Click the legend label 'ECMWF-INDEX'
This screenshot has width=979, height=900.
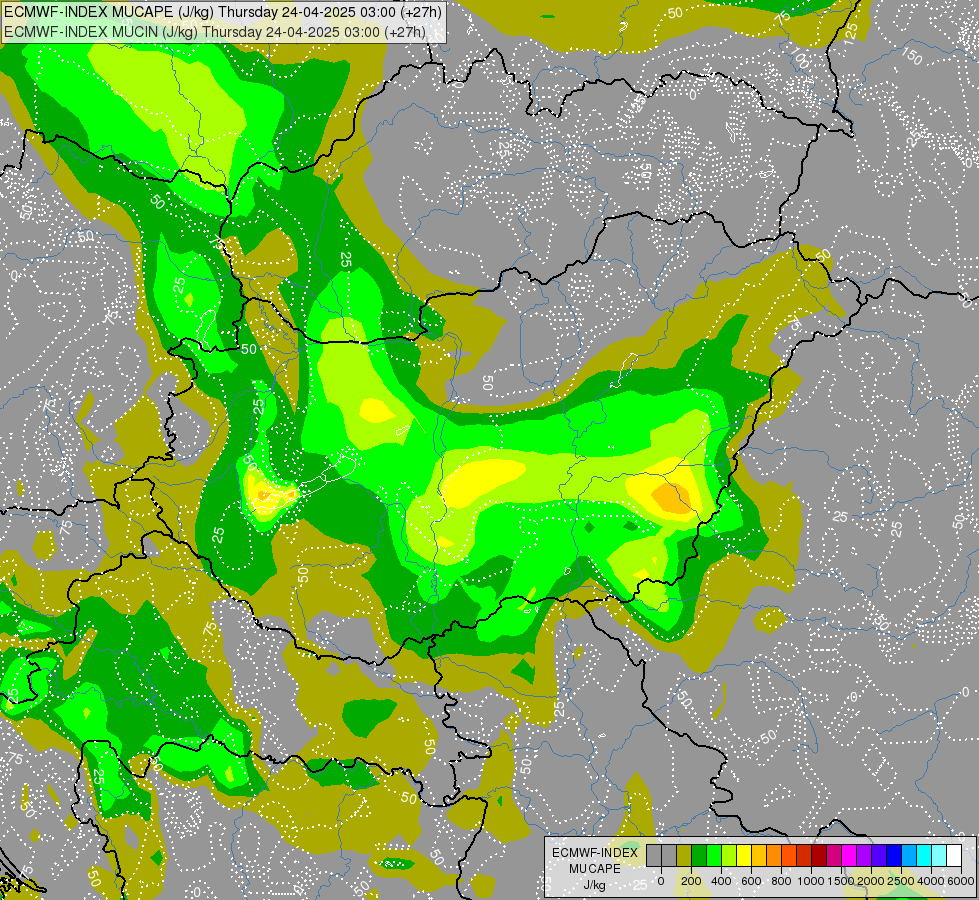pos(595,853)
